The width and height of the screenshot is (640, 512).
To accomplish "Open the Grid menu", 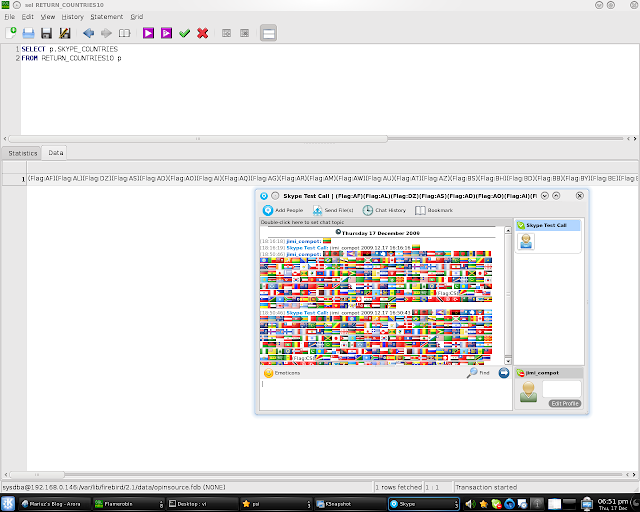I will 137,17.
